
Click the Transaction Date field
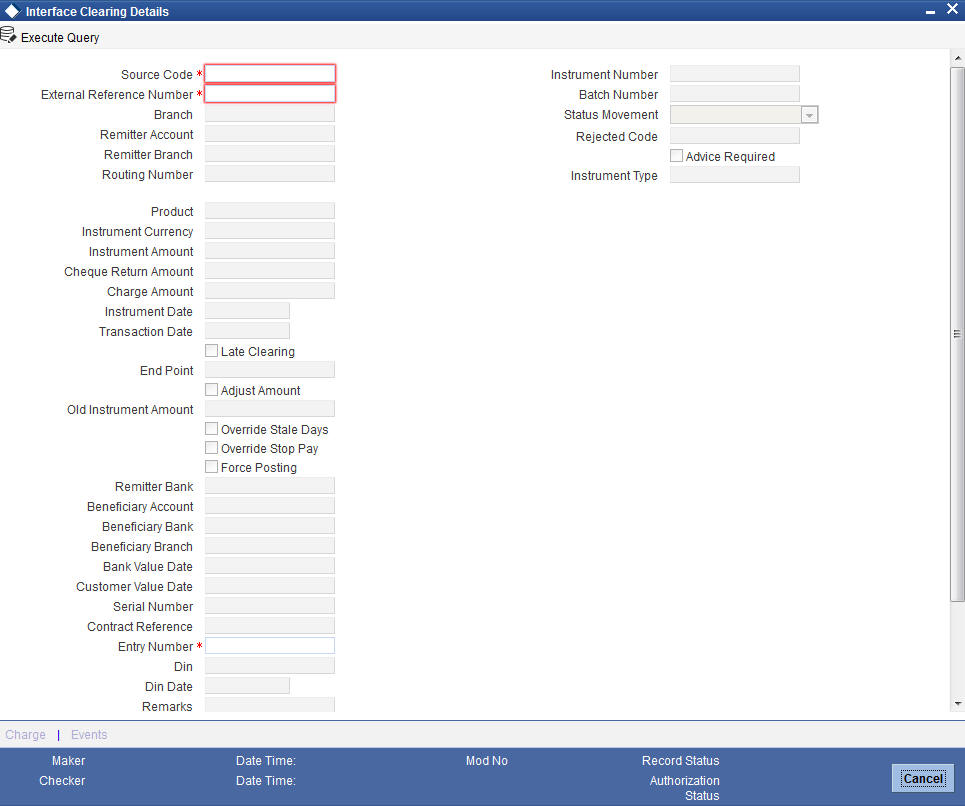coord(247,331)
